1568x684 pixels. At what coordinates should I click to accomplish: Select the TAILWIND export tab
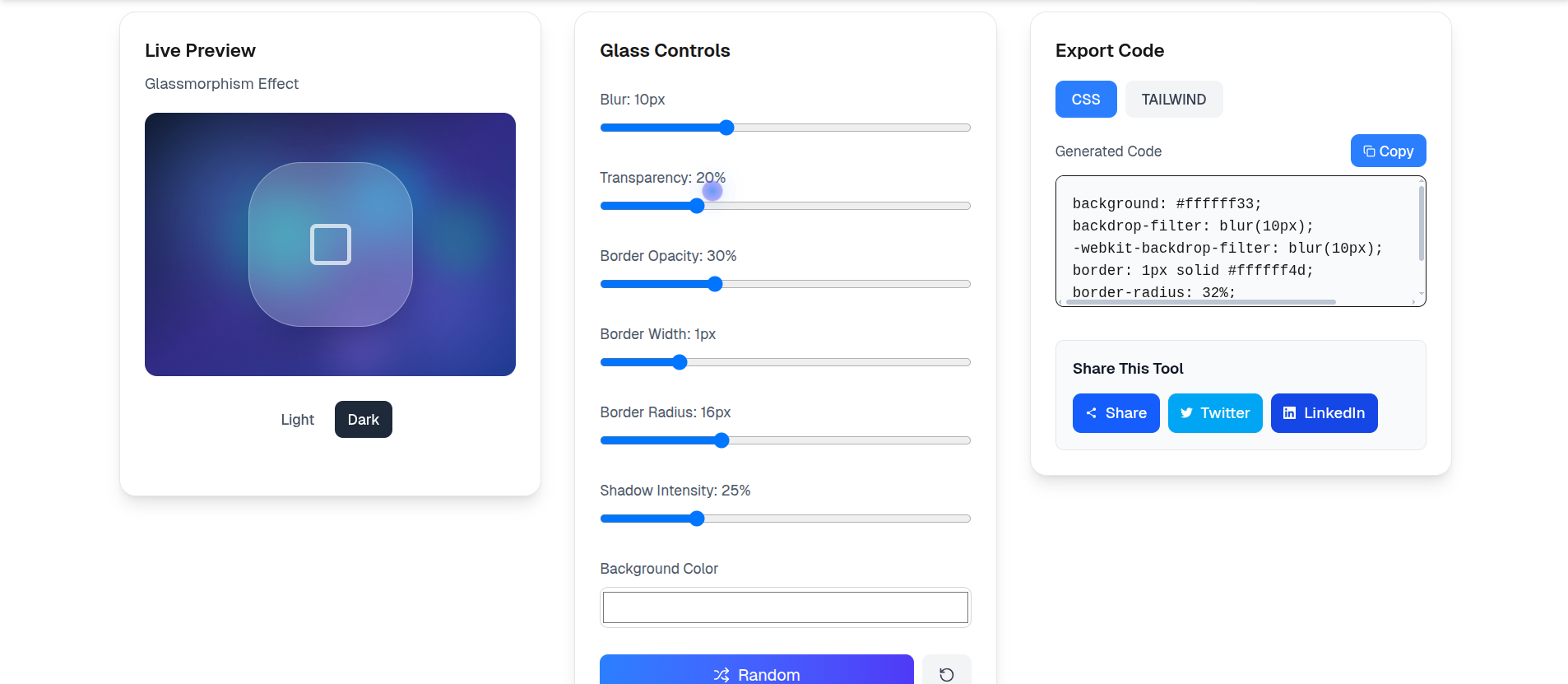(1173, 99)
